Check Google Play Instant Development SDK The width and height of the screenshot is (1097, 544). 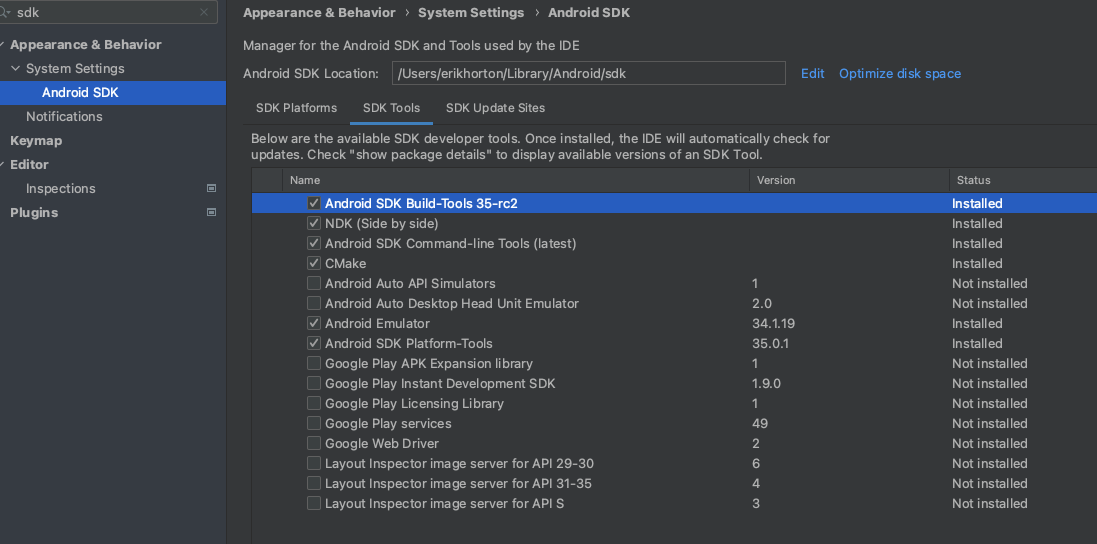[314, 383]
